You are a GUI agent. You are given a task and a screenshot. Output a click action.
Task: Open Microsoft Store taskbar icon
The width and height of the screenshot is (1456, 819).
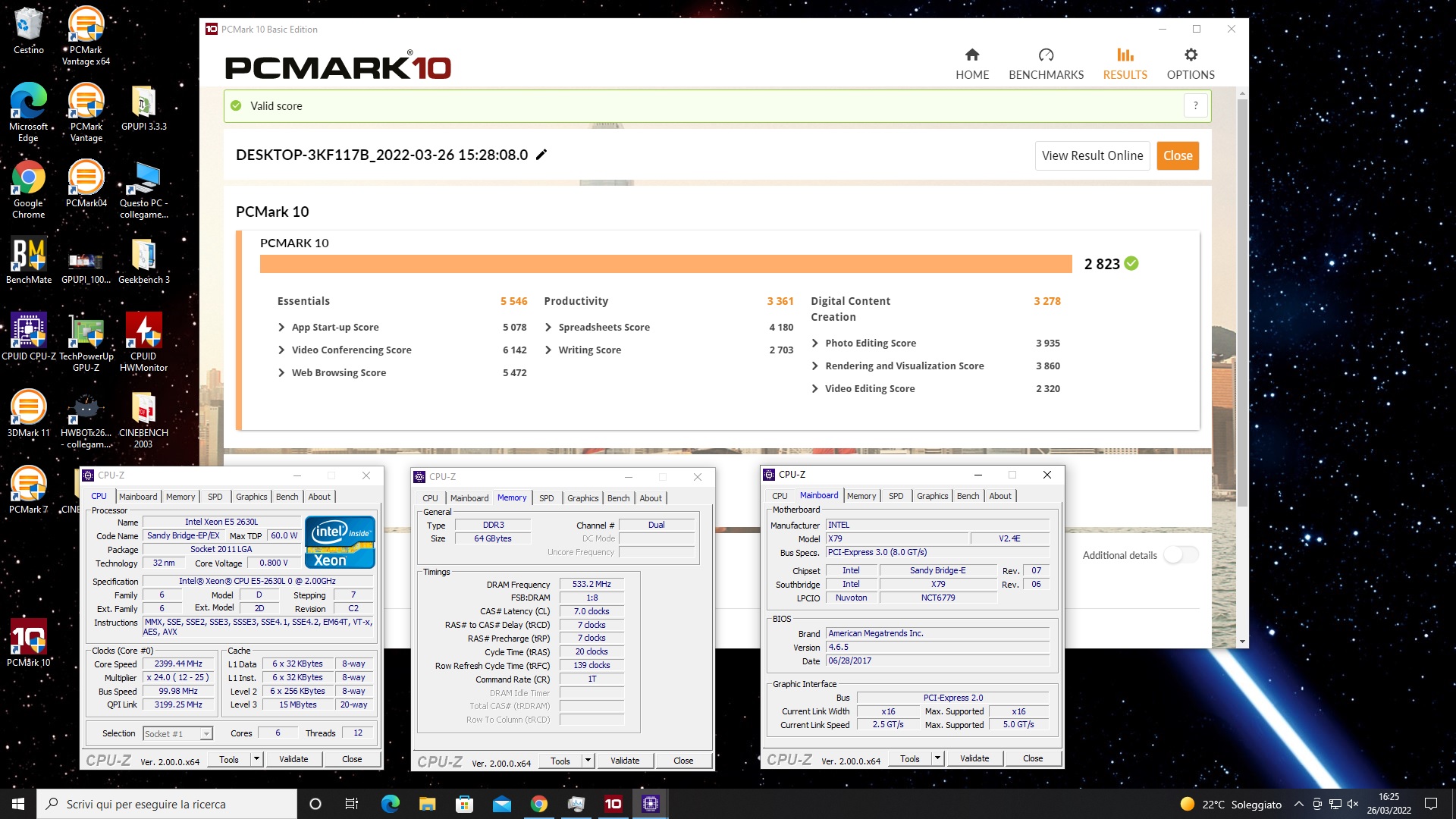[465, 804]
